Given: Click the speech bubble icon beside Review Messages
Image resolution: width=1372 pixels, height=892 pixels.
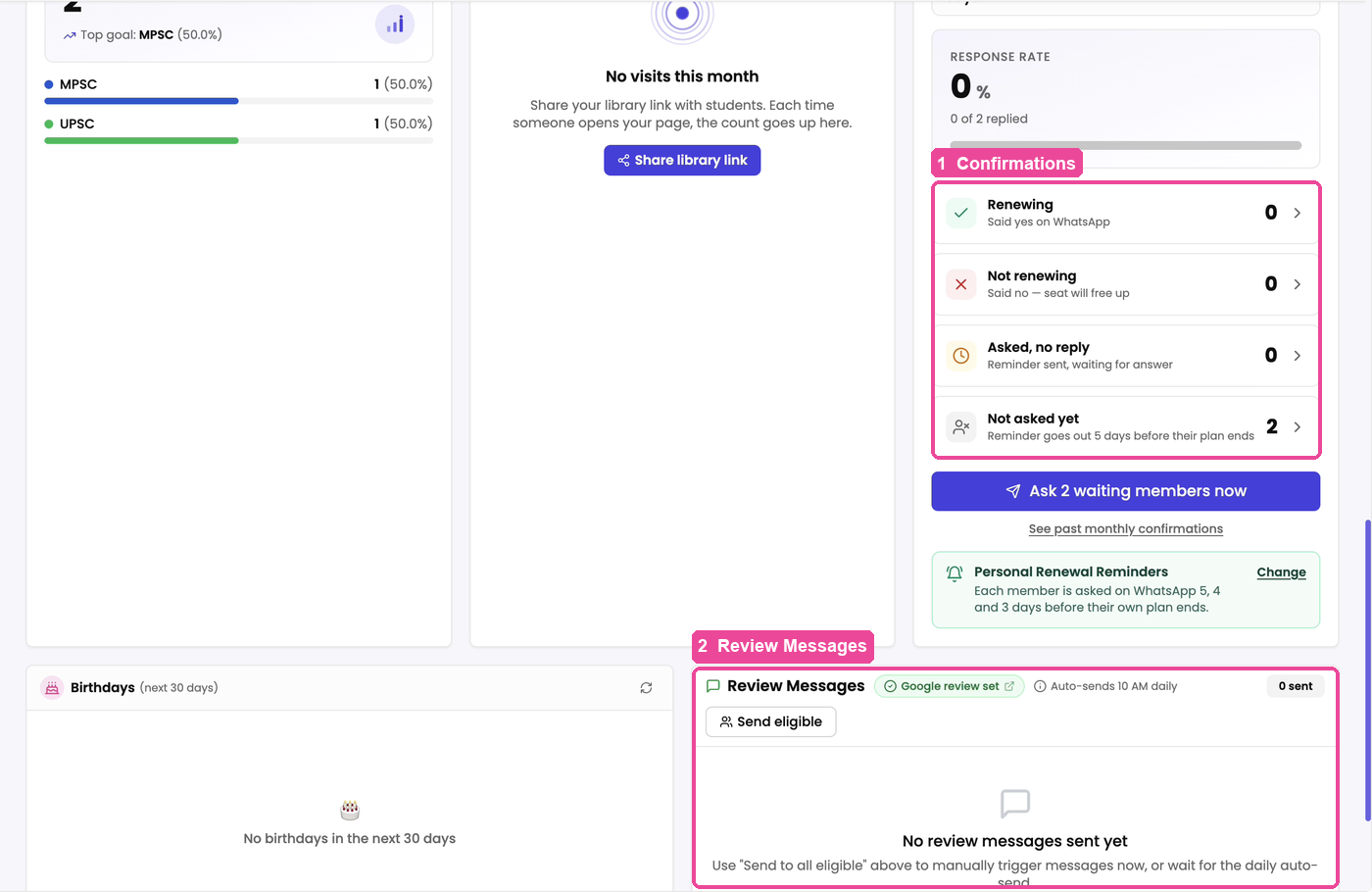Looking at the screenshot, I should 713,686.
